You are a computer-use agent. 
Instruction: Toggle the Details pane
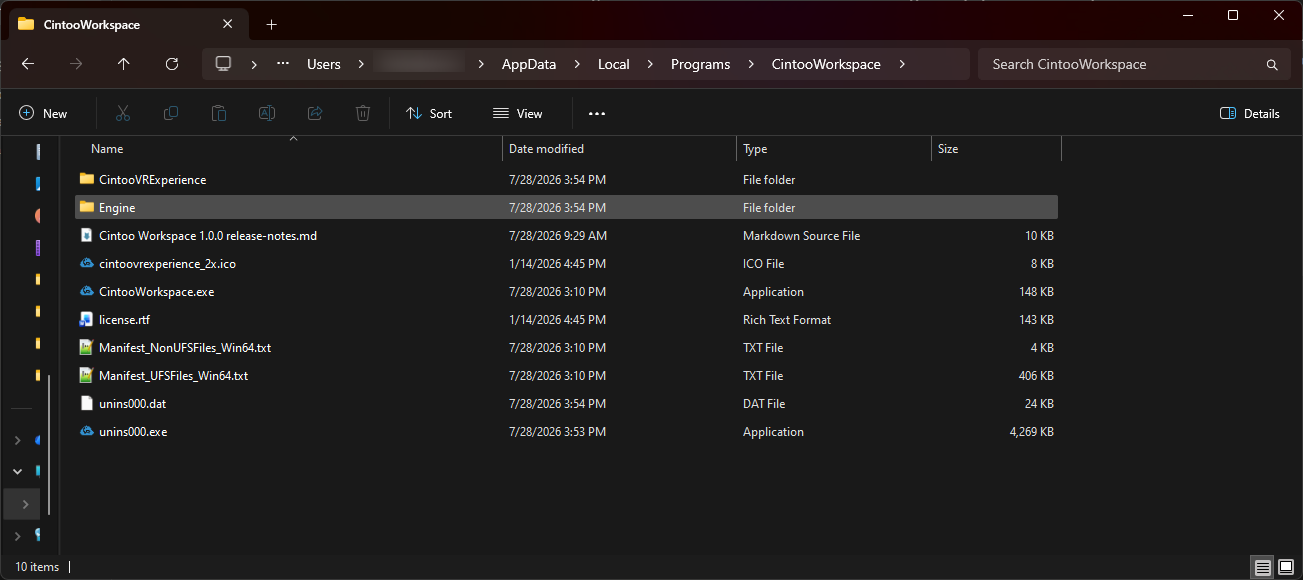point(1250,114)
